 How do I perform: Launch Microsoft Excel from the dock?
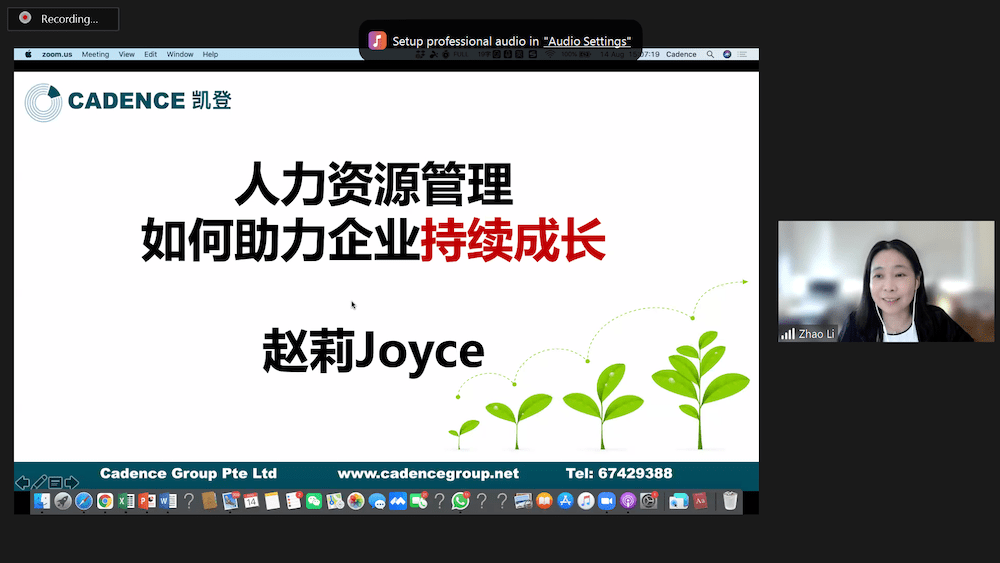pyautogui.click(x=126, y=501)
